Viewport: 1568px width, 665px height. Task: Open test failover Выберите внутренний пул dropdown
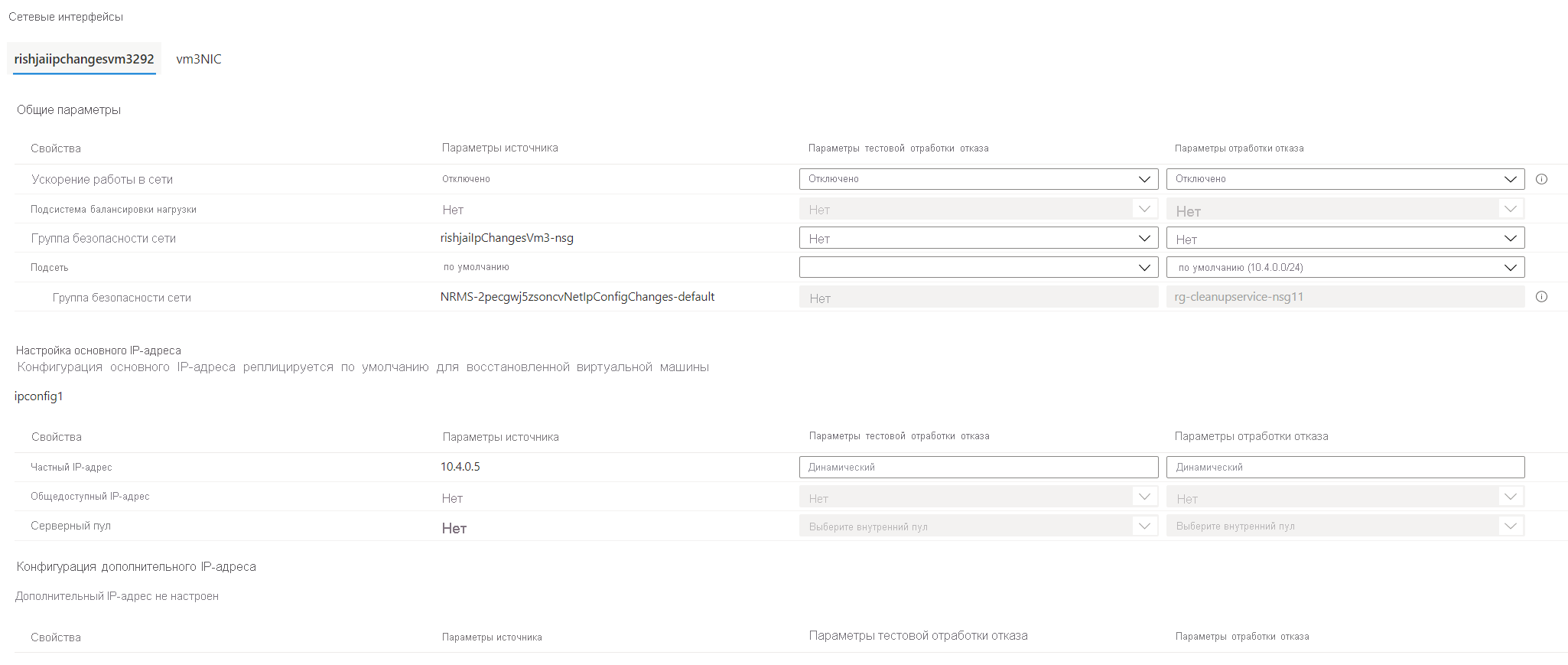pyautogui.click(x=978, y=526)
